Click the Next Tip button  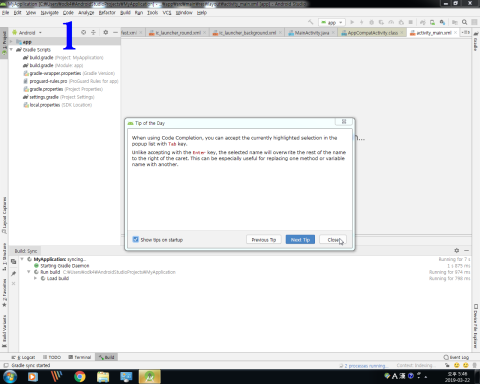click(300, 239)
